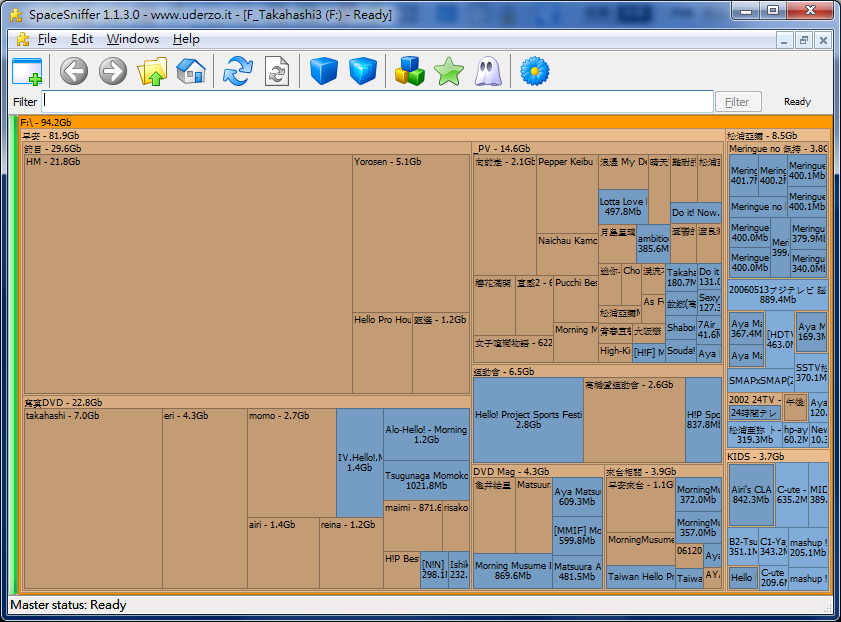Select the Taiwan Hello Pr file block
This screenshot has height=622, width=841.
click(x=641, y=576)
